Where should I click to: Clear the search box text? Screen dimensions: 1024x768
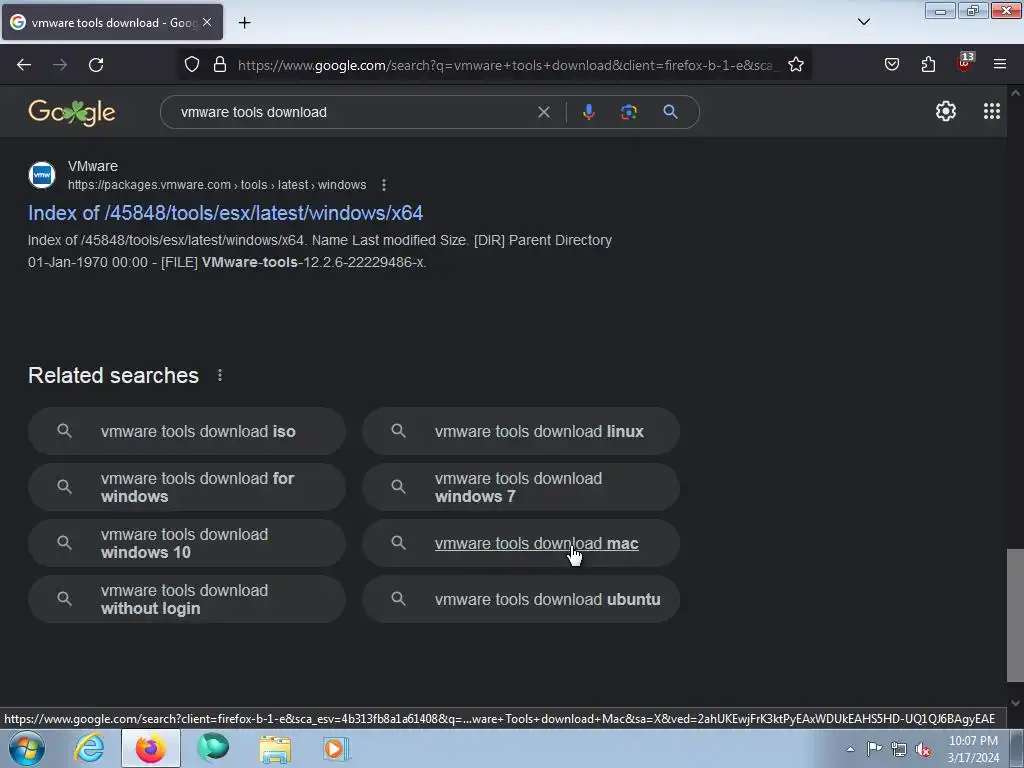point(543,112)
